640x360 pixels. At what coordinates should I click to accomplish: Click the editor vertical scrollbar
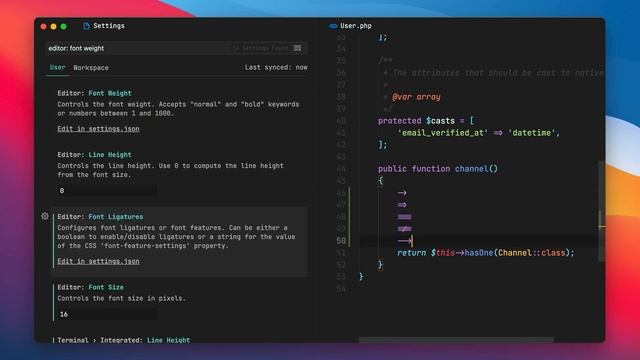601,211
